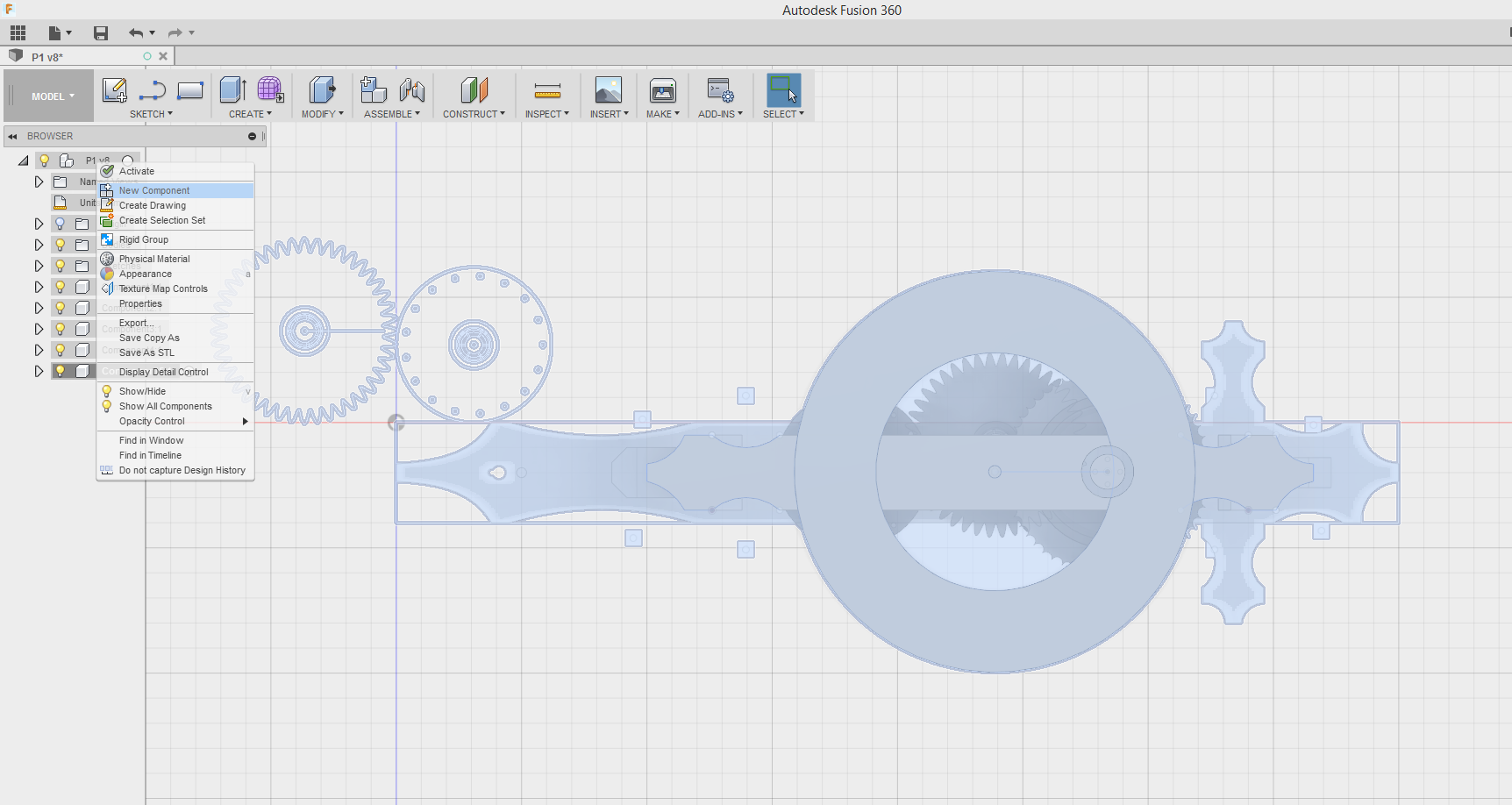Open the Scripts and Add-Ins icon
The image size is (1512, 805).
coord(720,90)
